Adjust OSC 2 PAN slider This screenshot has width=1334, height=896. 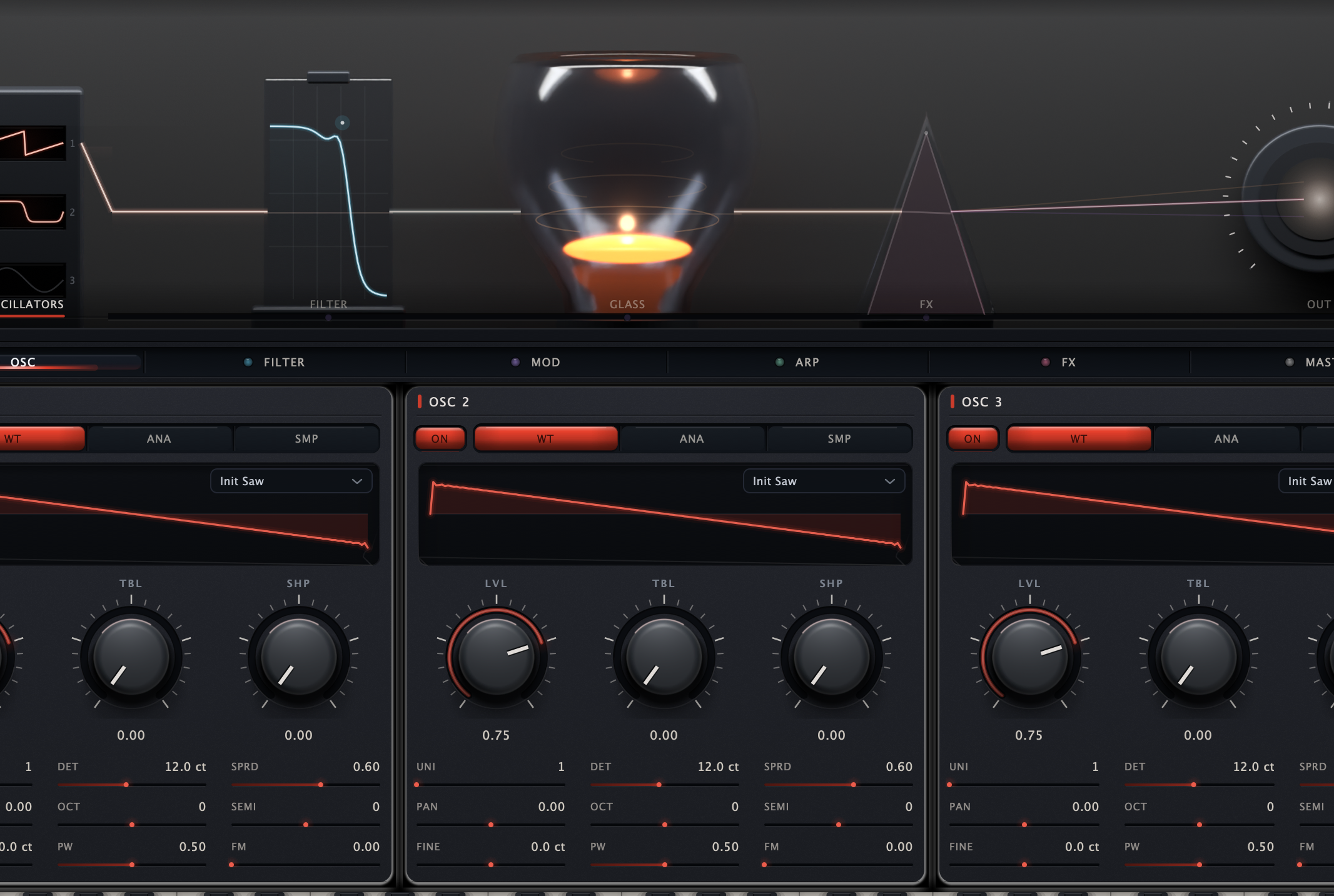490,824
